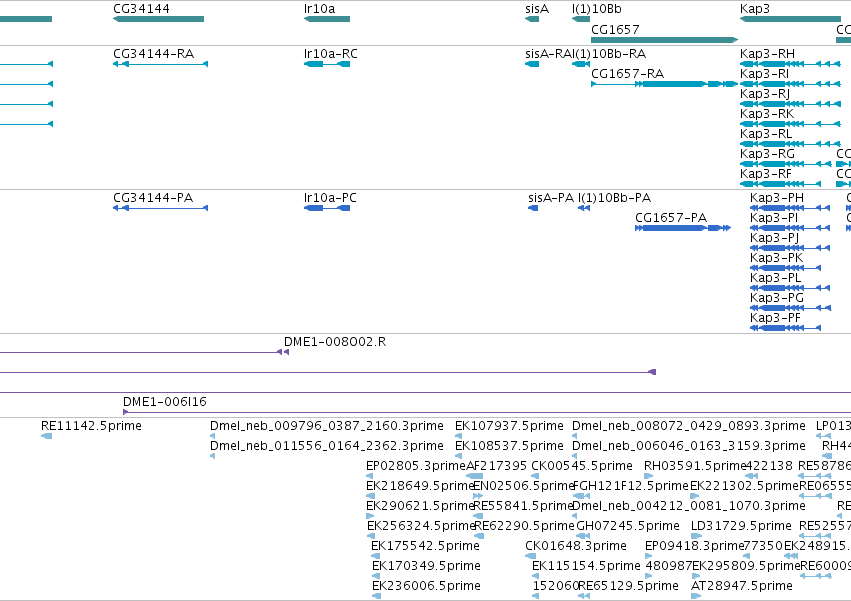Select the Kap3 gene label

[x=754, y=9]
